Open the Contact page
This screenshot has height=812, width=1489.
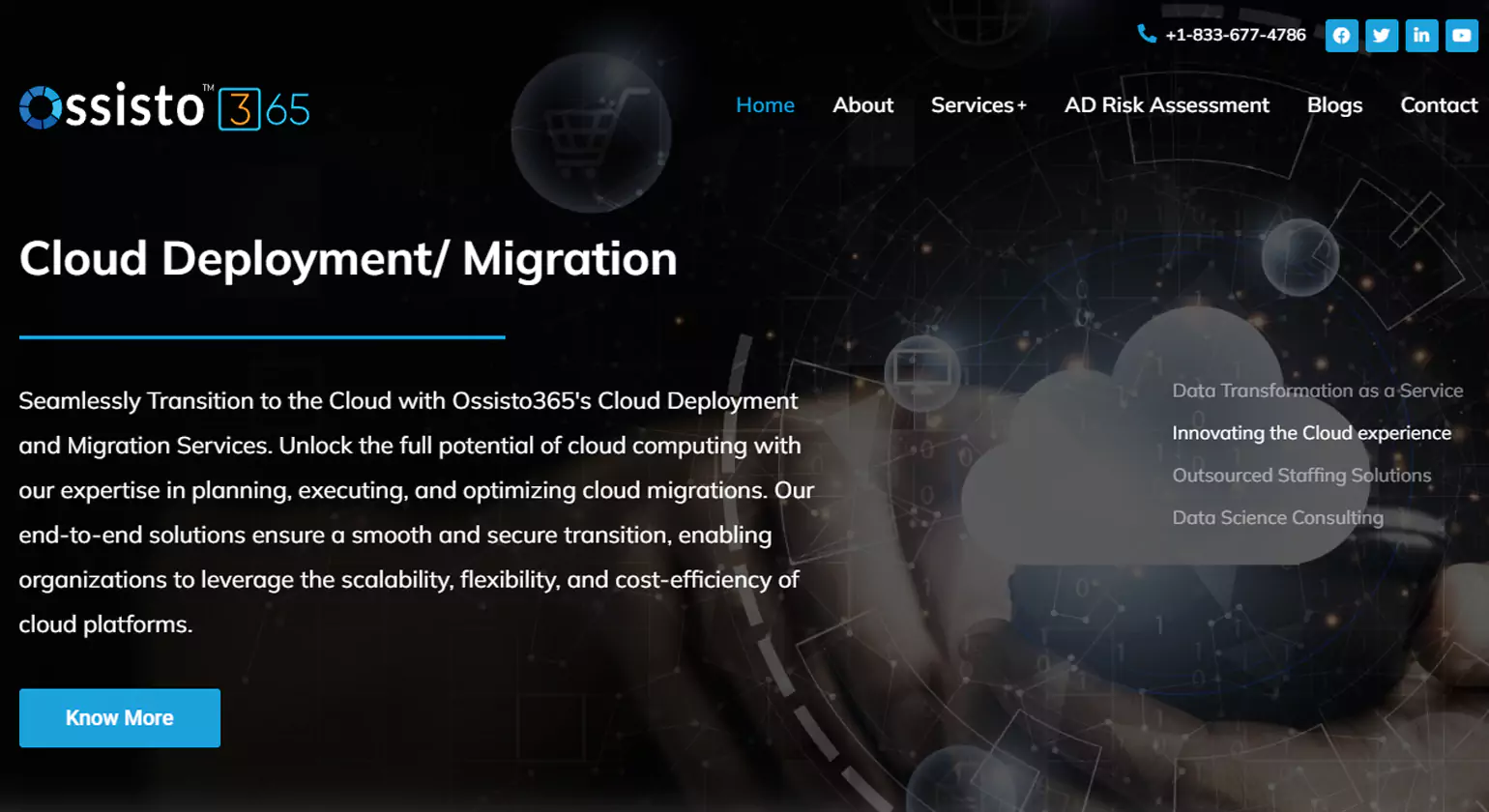[1438, 105]
